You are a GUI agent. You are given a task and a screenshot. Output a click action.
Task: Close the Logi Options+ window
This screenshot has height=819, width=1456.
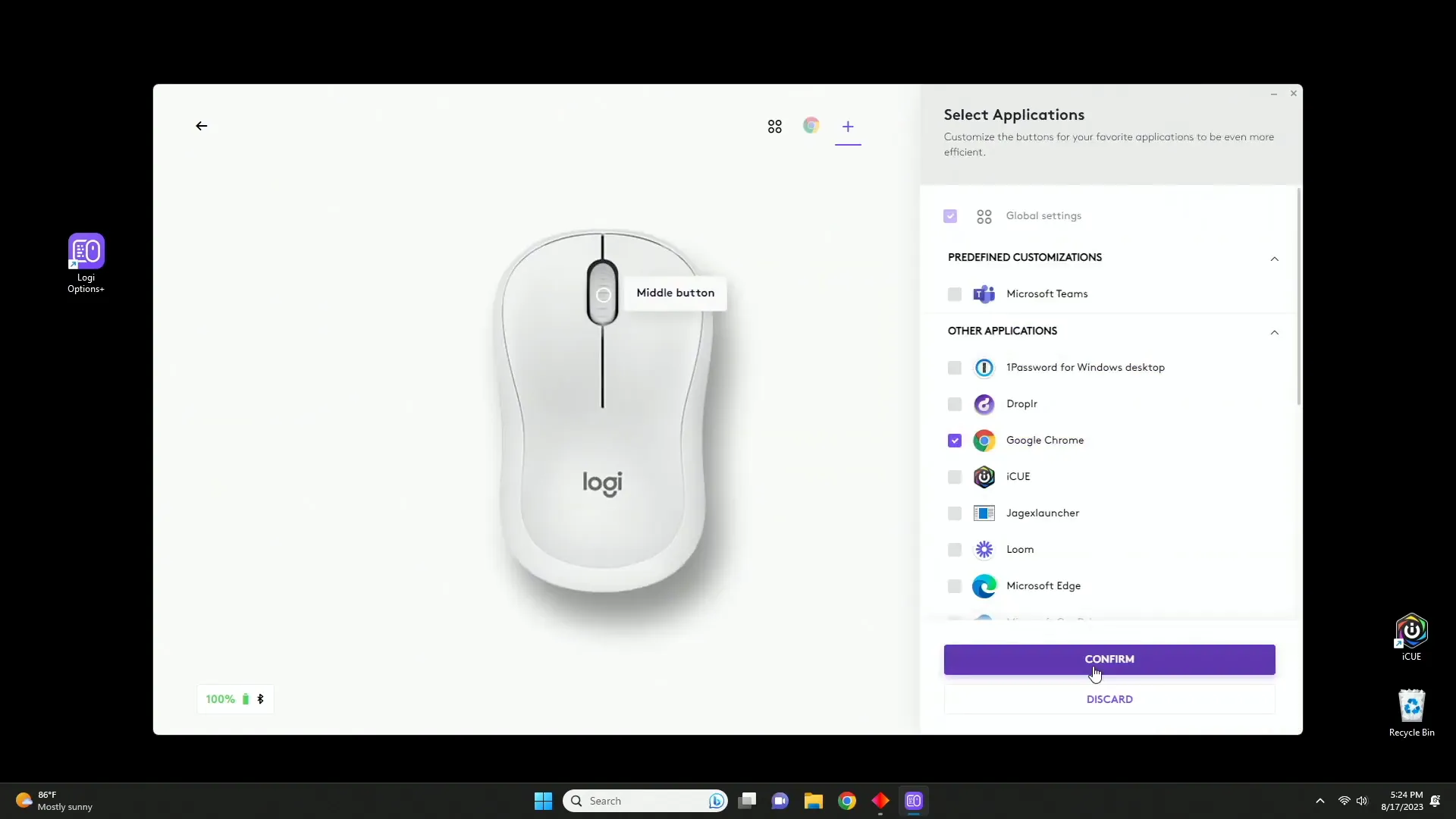point(1294,93)
